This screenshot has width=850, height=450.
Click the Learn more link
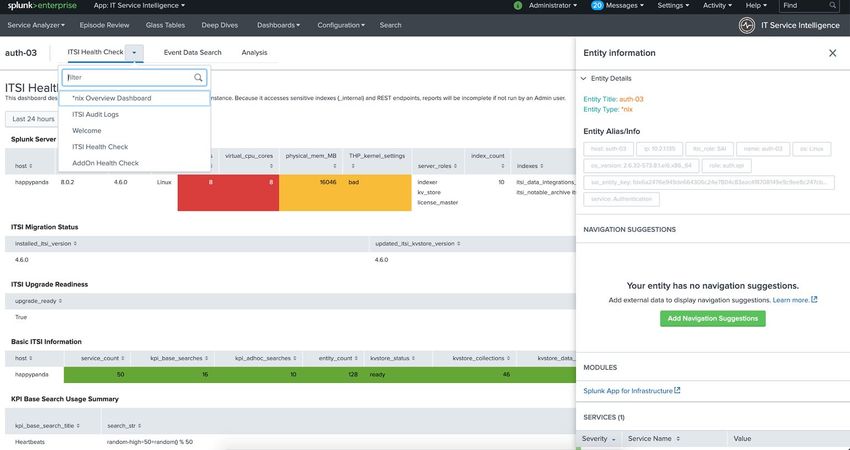[791, 300]
